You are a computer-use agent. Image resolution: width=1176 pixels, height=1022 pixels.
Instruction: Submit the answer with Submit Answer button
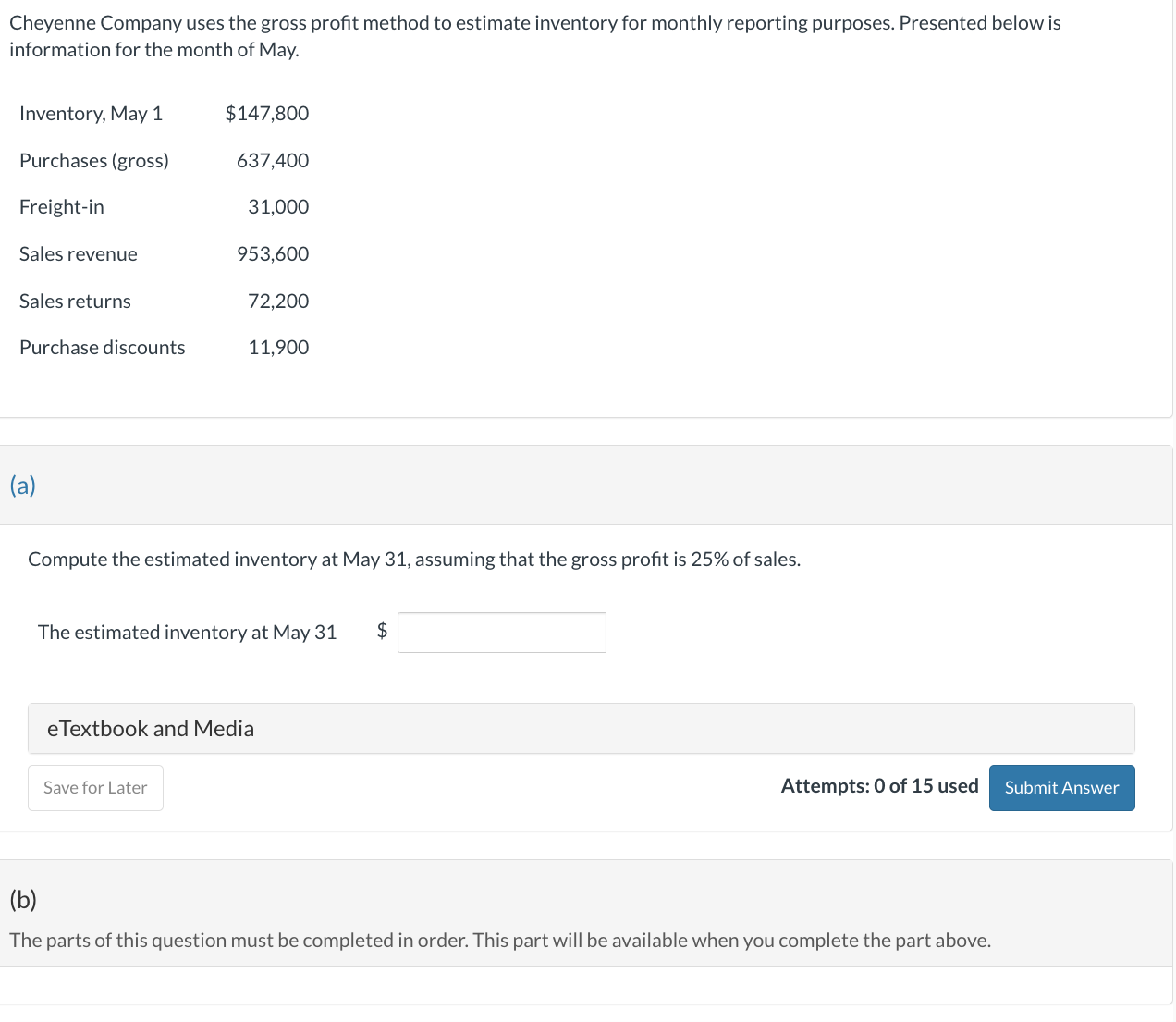[x=1061, y=788]
